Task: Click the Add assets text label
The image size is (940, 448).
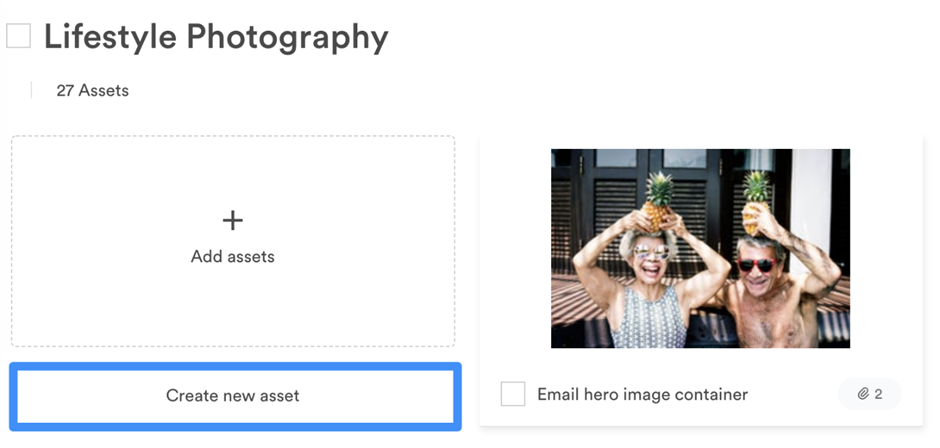Action: pos(233,257)
